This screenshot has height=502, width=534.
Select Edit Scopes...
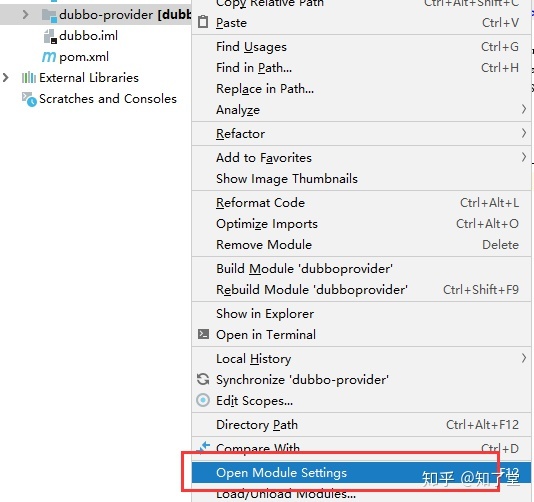(x=361, y=401)
